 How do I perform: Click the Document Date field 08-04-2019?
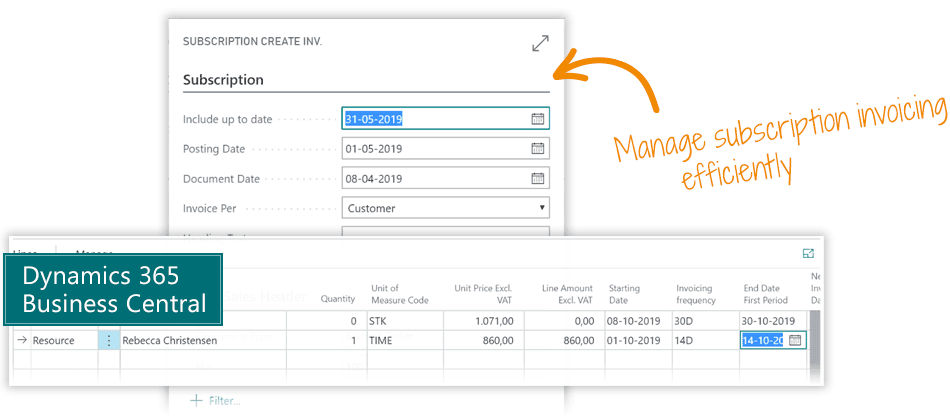(446, 179)
